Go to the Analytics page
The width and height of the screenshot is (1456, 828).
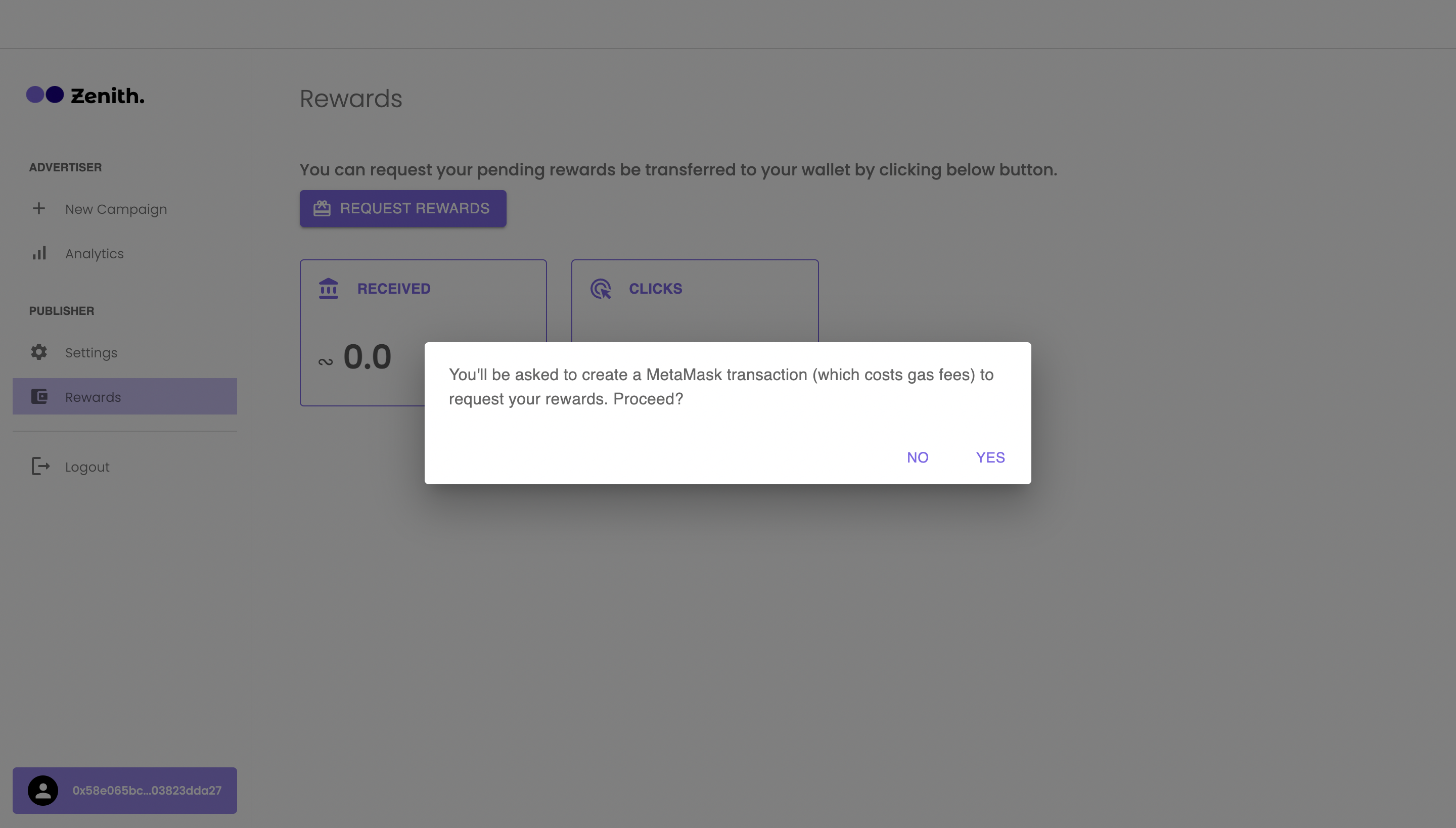(x=95, y=254)
